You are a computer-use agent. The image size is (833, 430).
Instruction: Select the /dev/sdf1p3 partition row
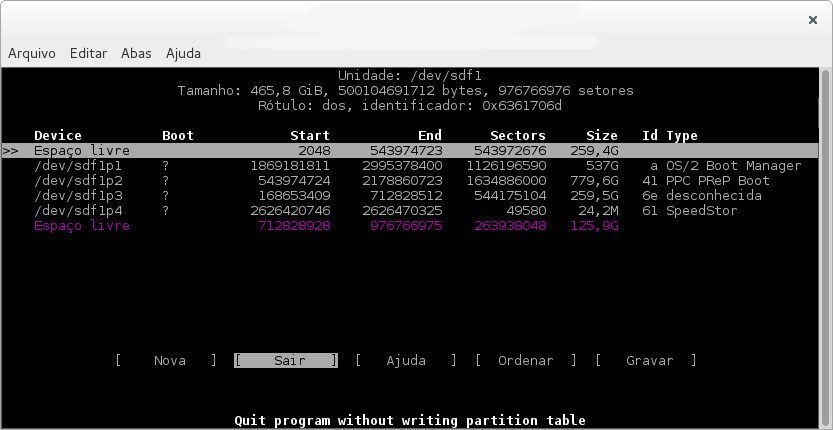[410, 196]
